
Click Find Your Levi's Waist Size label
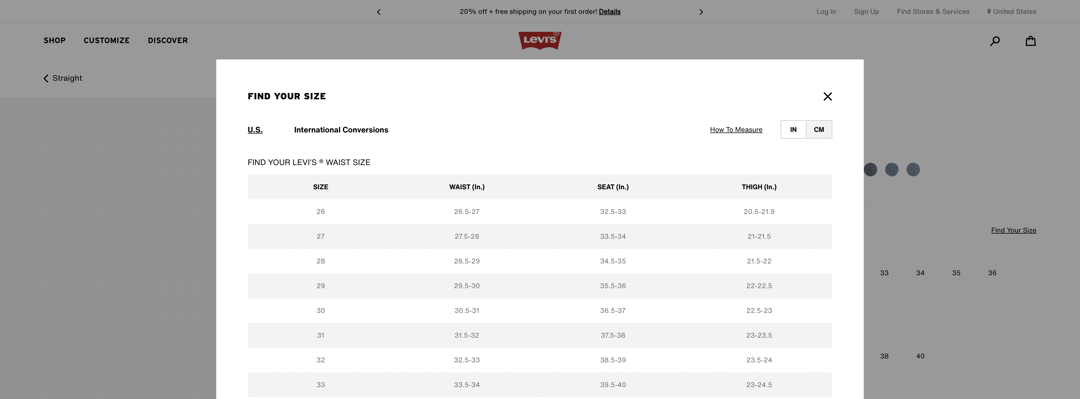[x=309, y=163]
